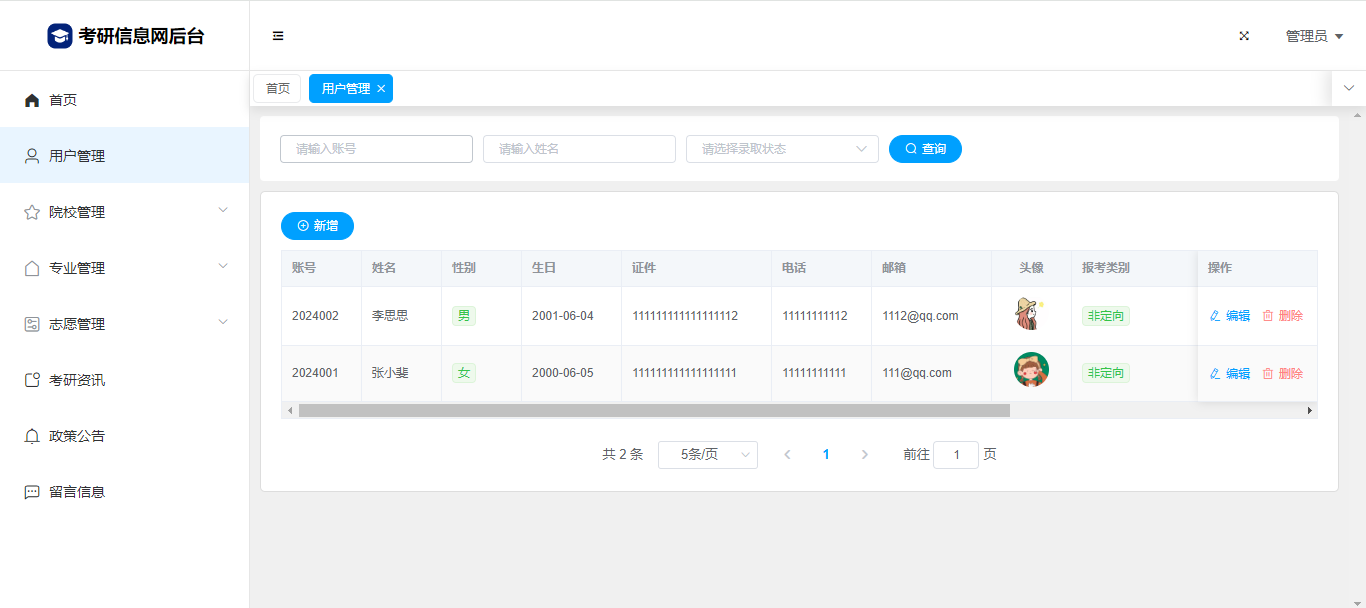
Task: Click the 新增 add button
Action: (317, 226)
